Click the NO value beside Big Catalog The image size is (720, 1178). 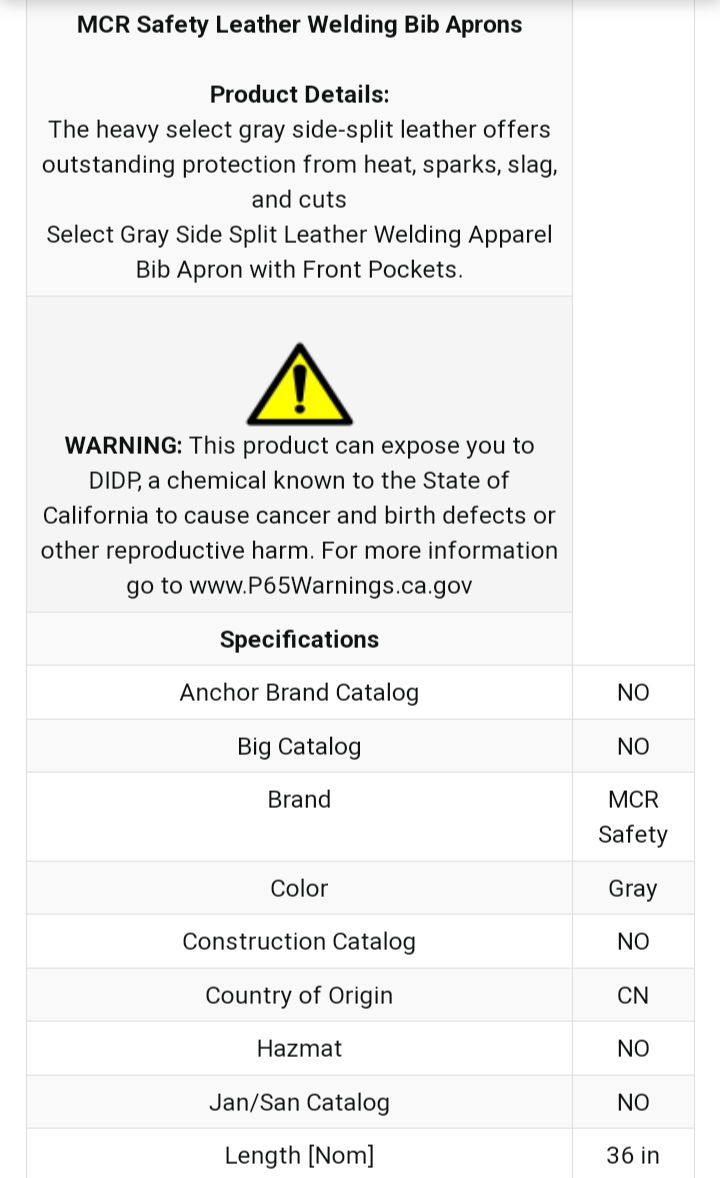(x=633, y=747)
